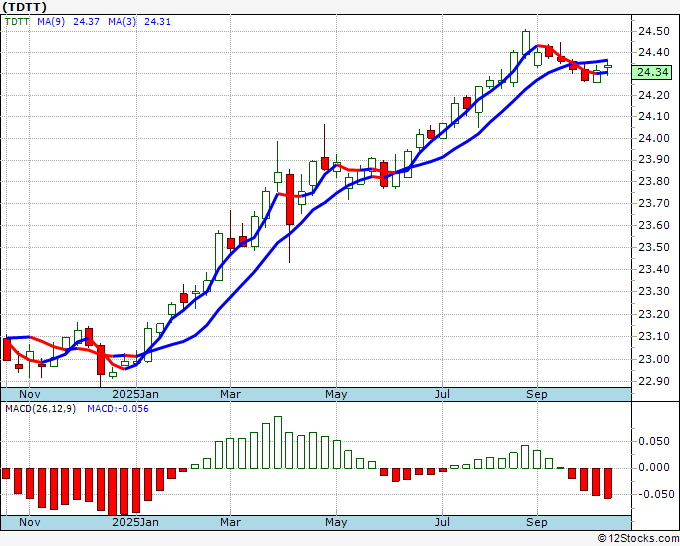Click the 22.90 price axis label
The image size is (680, 546).
pos(654,381)
